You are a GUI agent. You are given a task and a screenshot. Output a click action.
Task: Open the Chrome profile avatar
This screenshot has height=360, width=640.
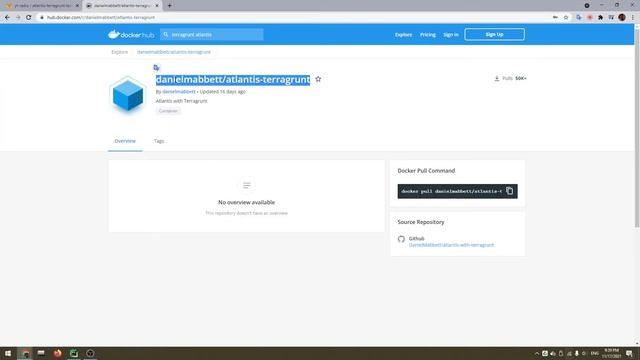tap(622, 17)
